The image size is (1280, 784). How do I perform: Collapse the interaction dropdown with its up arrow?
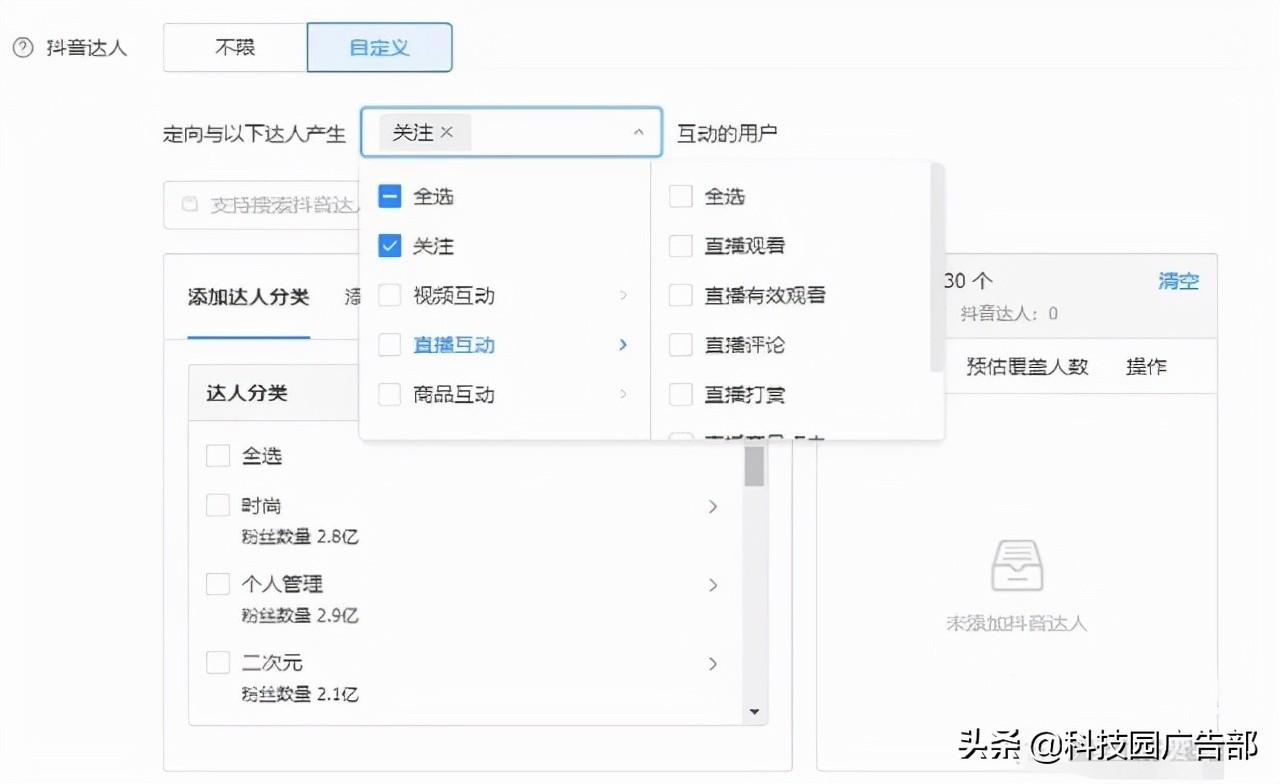click(x=639, y=132)
